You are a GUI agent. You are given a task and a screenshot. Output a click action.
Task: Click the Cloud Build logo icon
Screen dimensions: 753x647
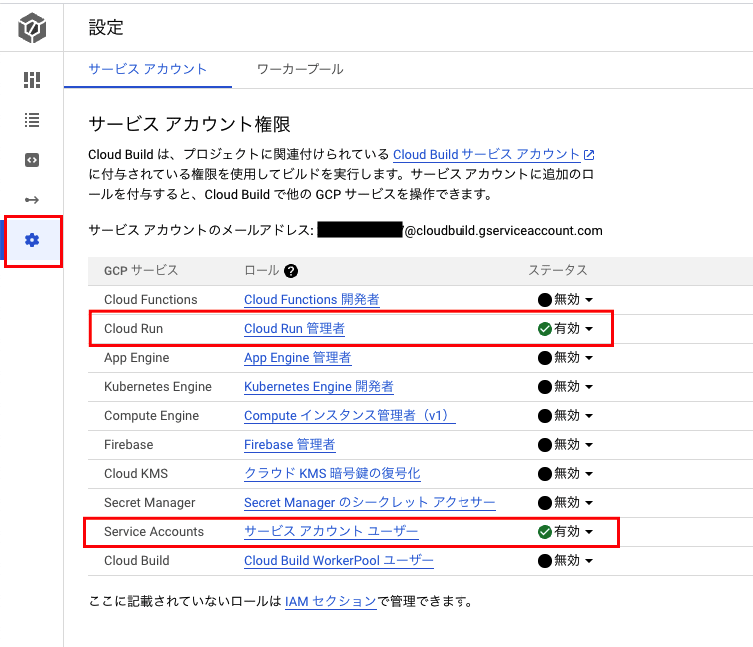pyautogui.click(x=32, y=27)
